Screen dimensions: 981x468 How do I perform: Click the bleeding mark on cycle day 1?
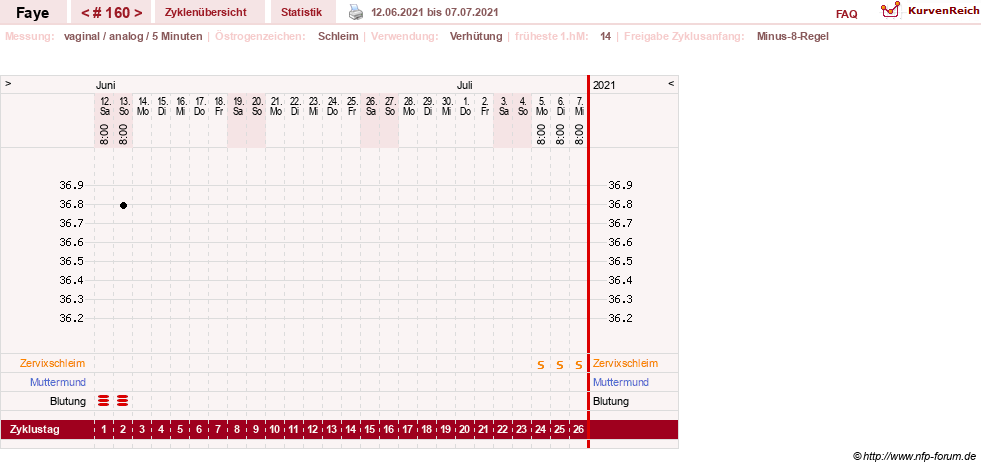(104, 401)
